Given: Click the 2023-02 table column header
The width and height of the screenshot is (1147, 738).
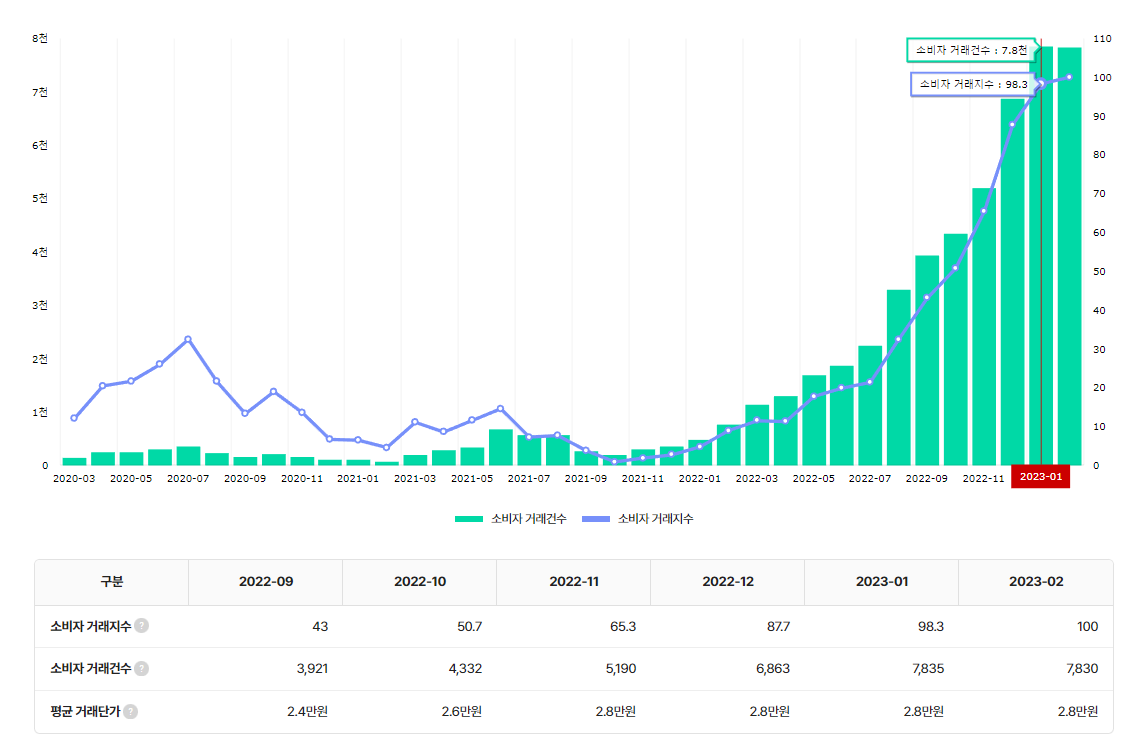Looking at the screenshot, I should [x=1036, y=581].
